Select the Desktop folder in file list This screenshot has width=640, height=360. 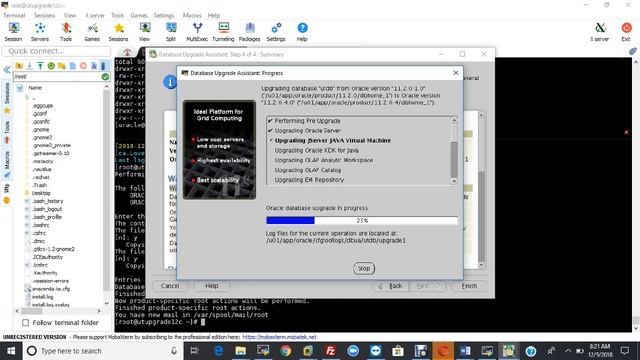point(41,193)
